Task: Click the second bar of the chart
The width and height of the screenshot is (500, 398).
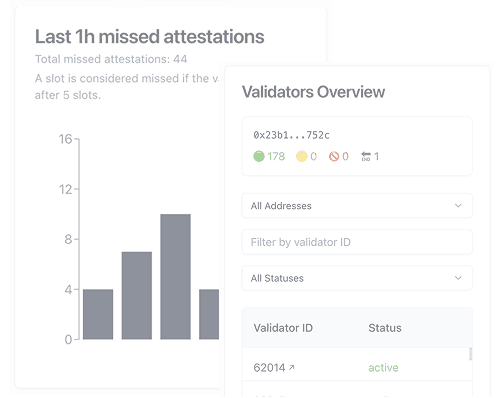Action: tap(137, 296)
